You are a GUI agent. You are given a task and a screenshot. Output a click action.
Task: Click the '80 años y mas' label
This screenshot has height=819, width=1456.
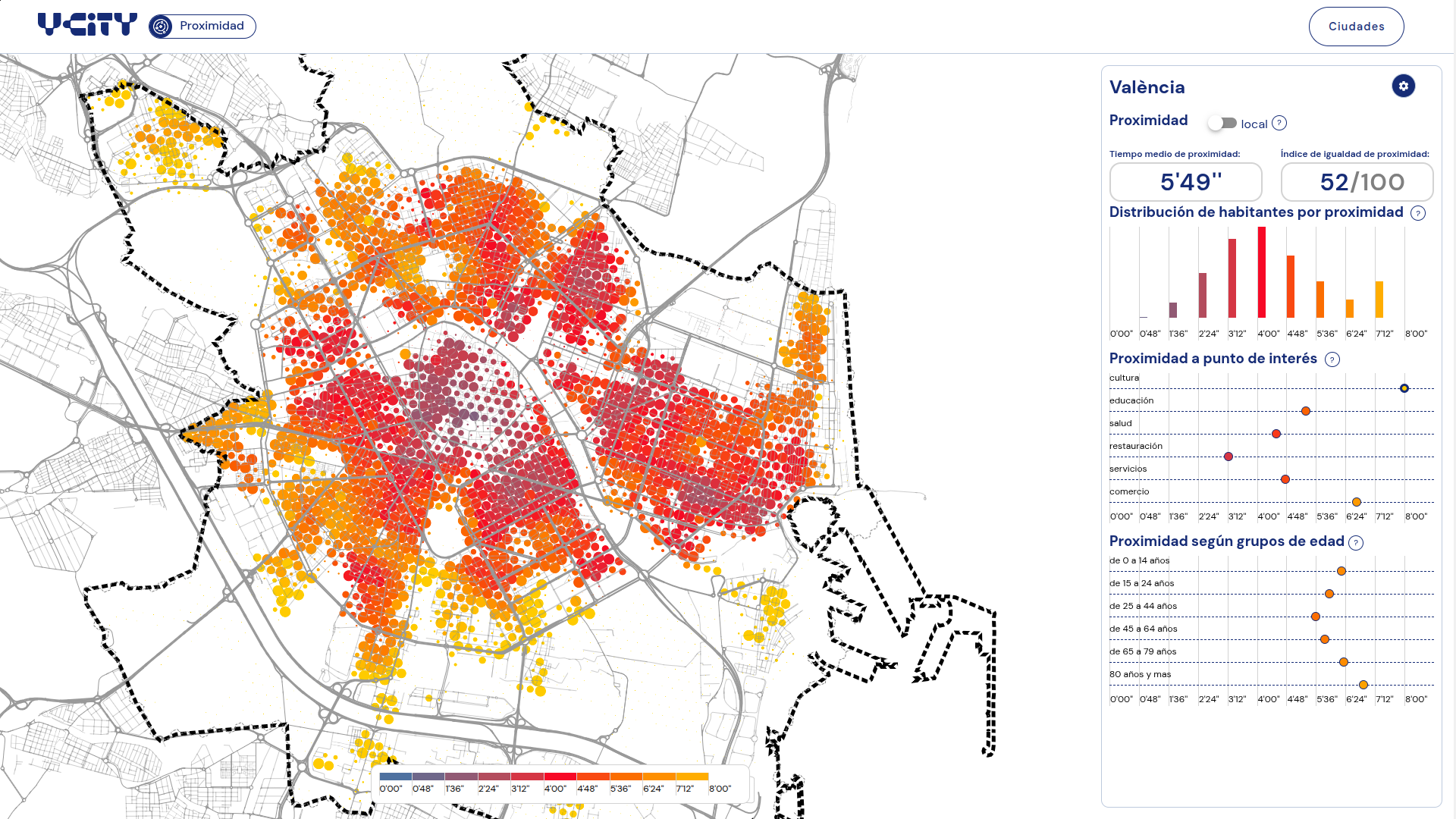(1141, 674)
